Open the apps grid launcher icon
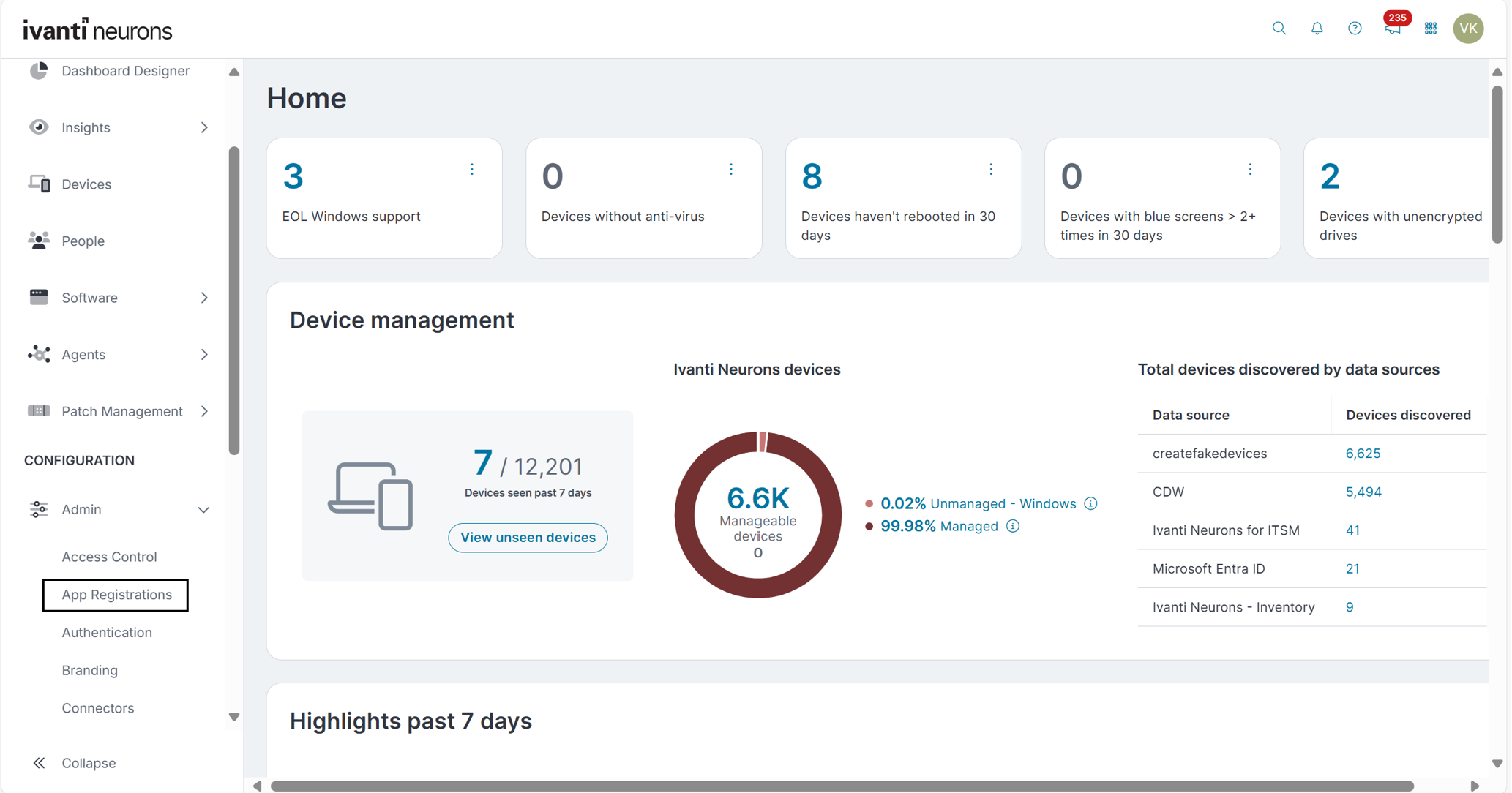This screenshot has width=1512, height=793. tap(1431, 29)
